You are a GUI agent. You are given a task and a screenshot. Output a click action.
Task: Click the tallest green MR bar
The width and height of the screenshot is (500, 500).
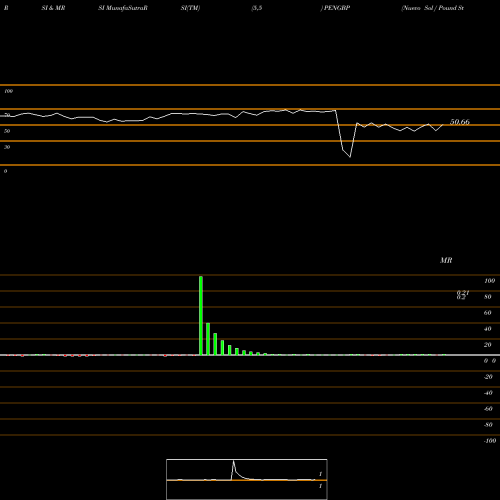(201, 315)
